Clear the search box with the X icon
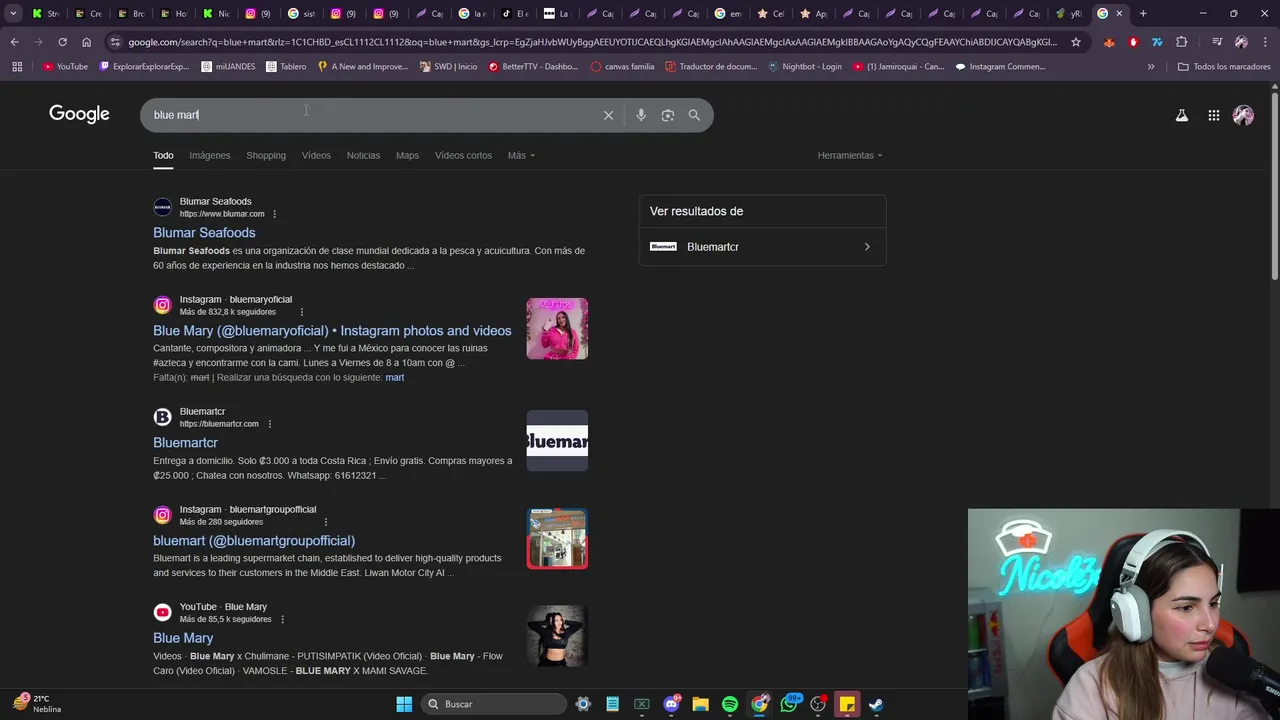The height and width of the screenshot is (720, 1280). coord(608,115)
